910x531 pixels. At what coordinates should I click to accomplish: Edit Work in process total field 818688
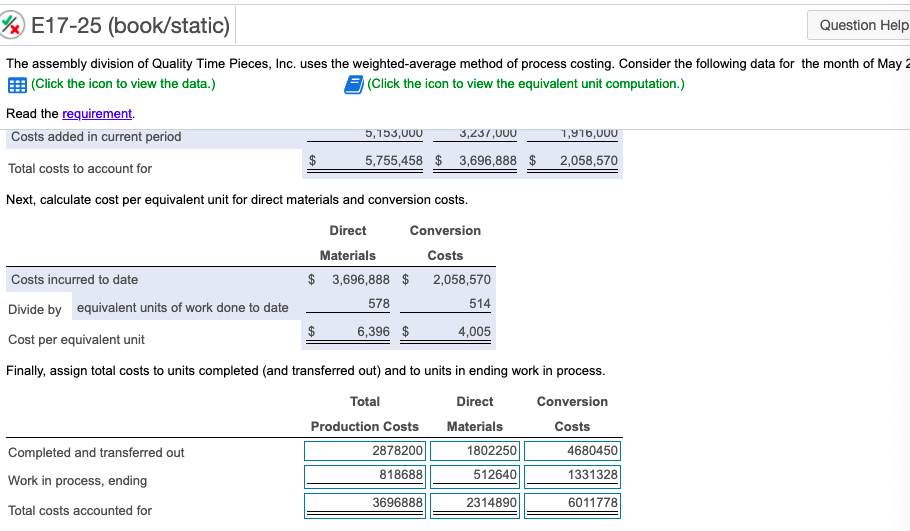point(364,475)
